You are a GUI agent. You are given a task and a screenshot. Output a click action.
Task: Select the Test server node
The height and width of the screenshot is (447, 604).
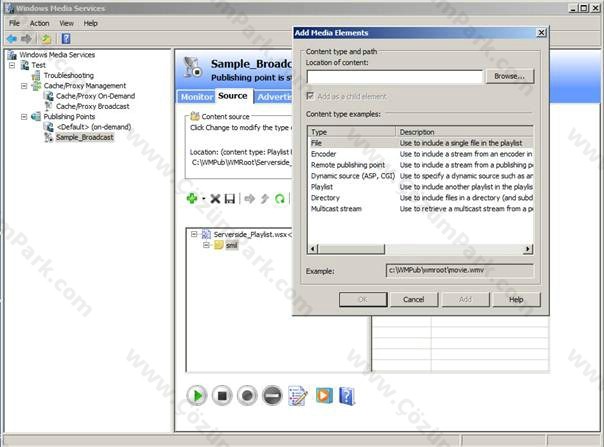click(39, 65)
